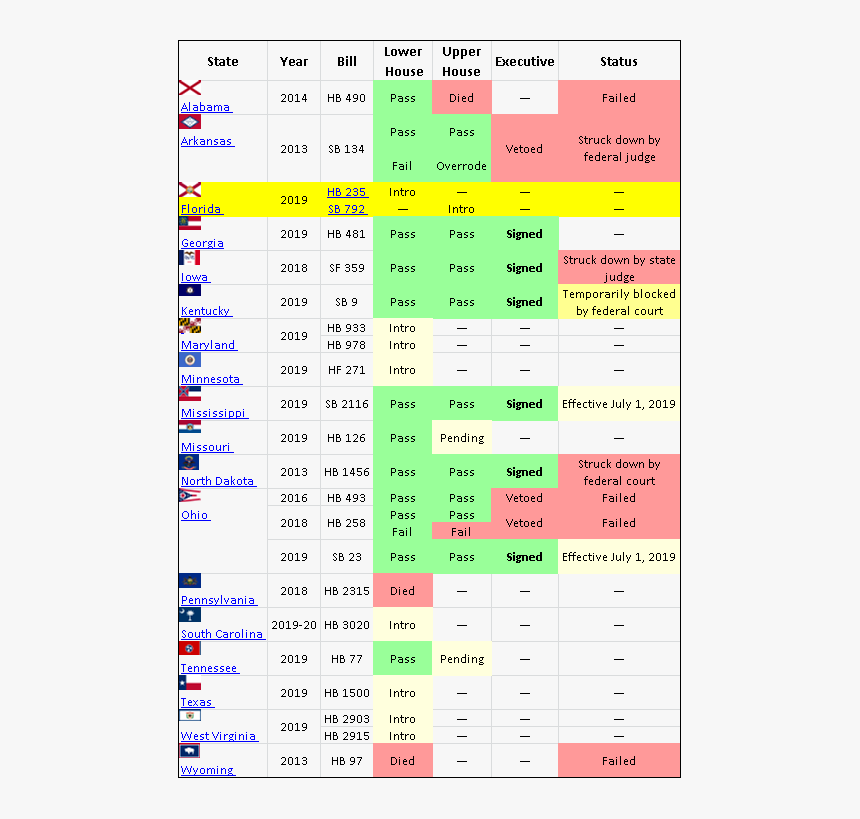Click the Arkansas flag icon
This screenshot has height=819, width=860.
point(190,122)
